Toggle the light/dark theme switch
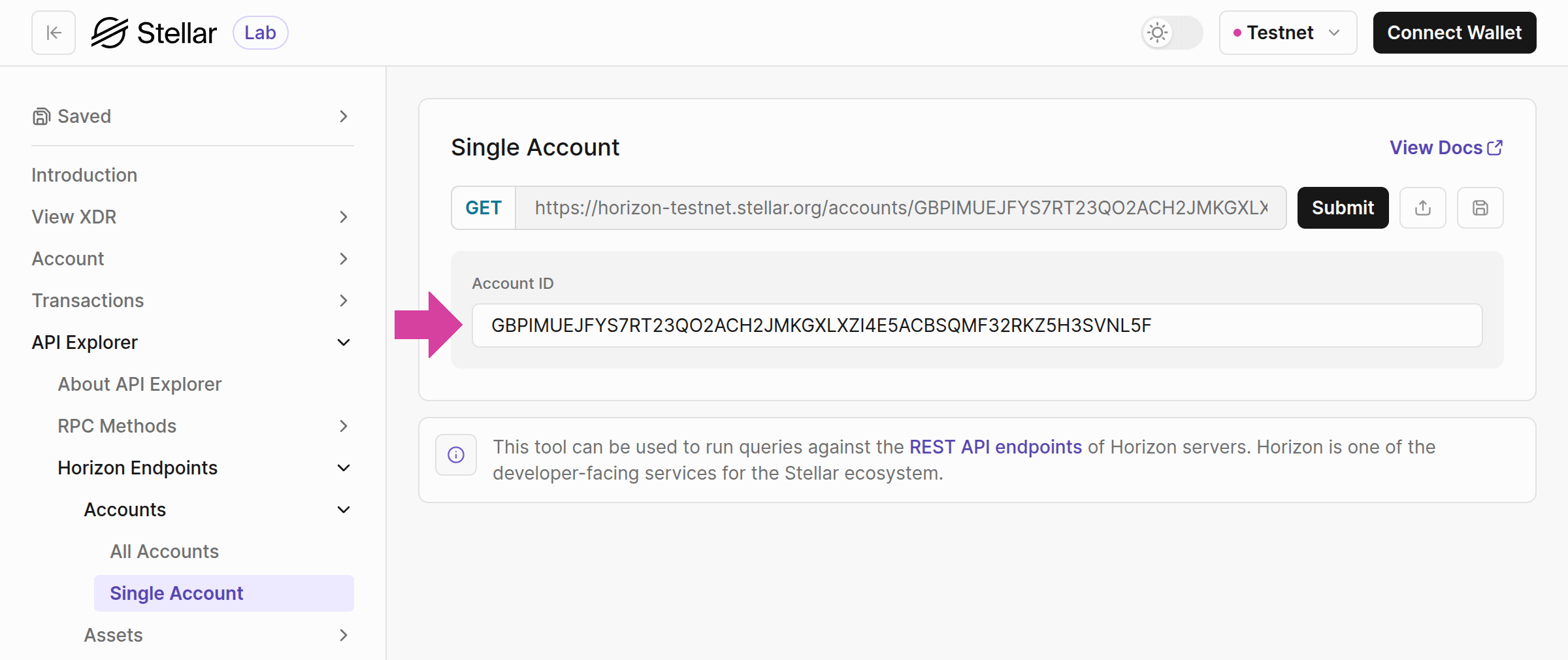The width and height of the screenshot is (1568, 660). (1171, 33)
